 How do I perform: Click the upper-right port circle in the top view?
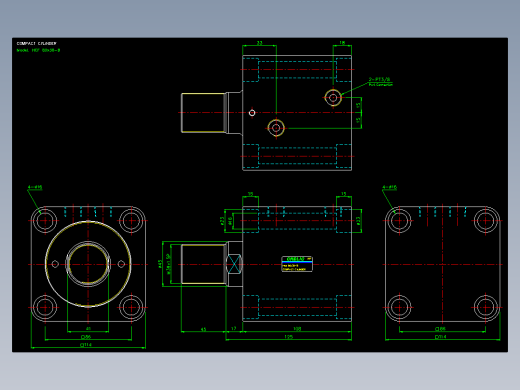point(333,98)
